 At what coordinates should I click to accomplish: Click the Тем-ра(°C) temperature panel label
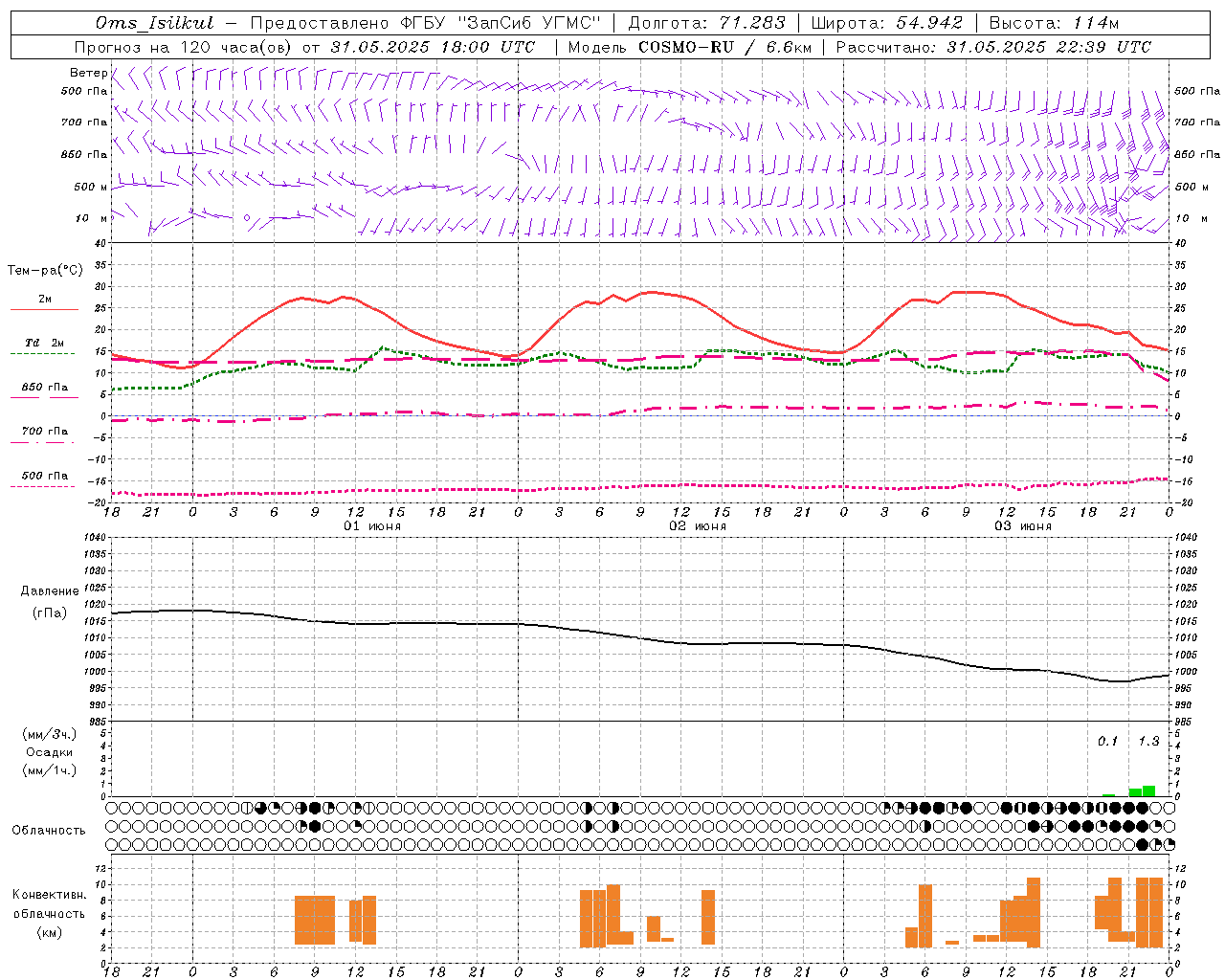45,271
